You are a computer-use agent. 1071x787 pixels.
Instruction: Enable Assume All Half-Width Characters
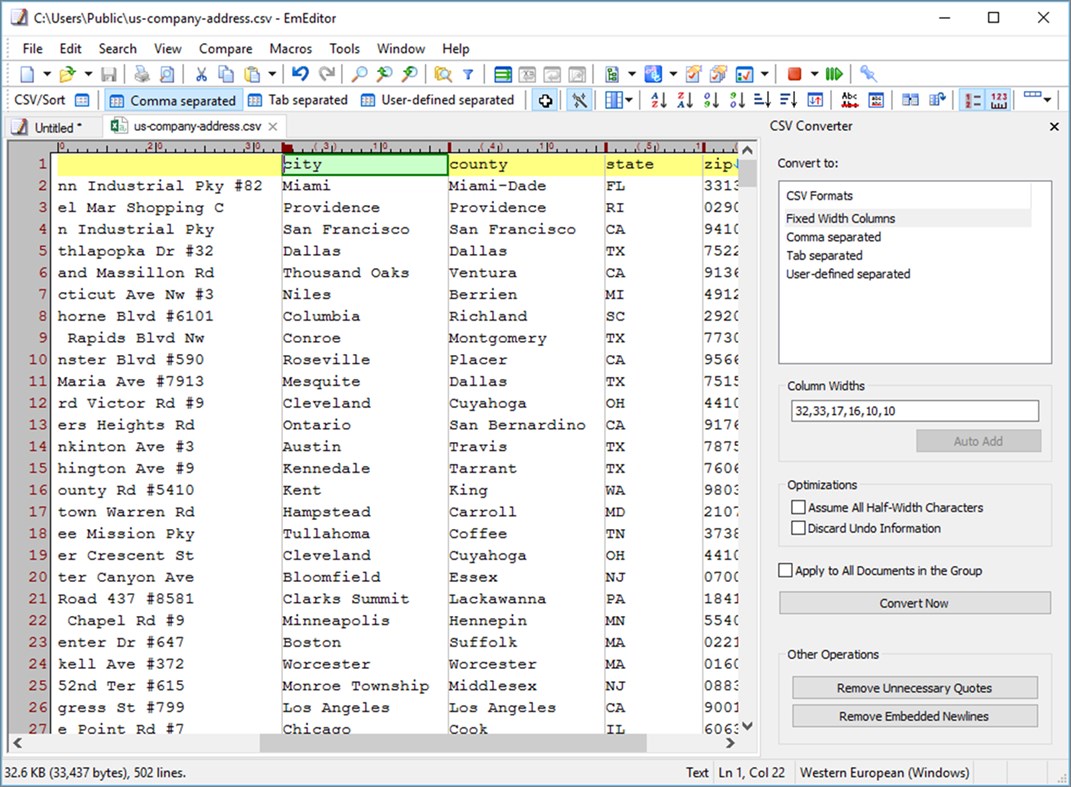tap(798, 507)
